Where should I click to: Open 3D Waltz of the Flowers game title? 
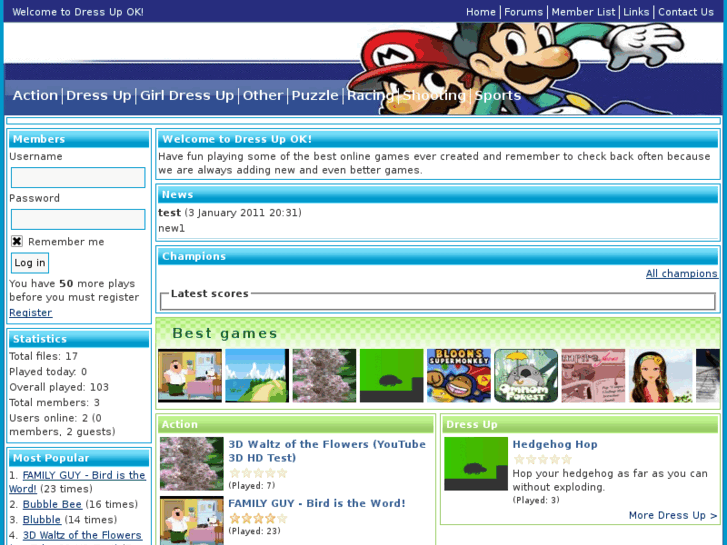tap(327, 451)
